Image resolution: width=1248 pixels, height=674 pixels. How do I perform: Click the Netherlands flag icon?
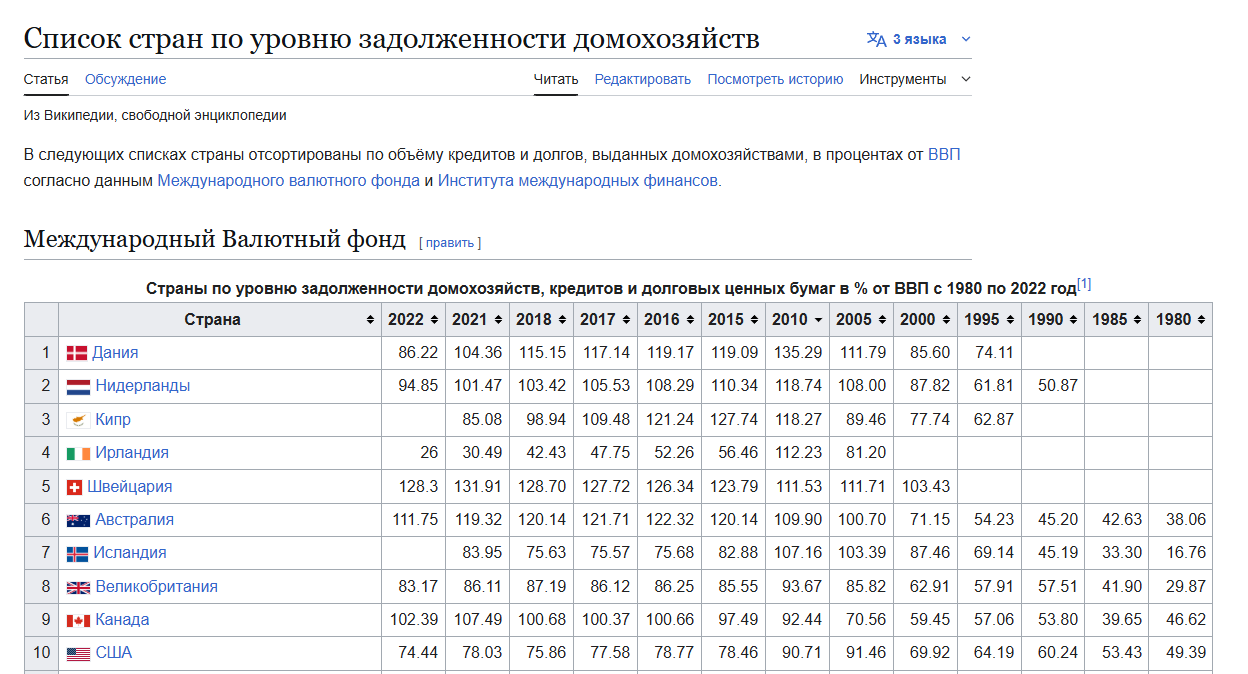[79, 386]
